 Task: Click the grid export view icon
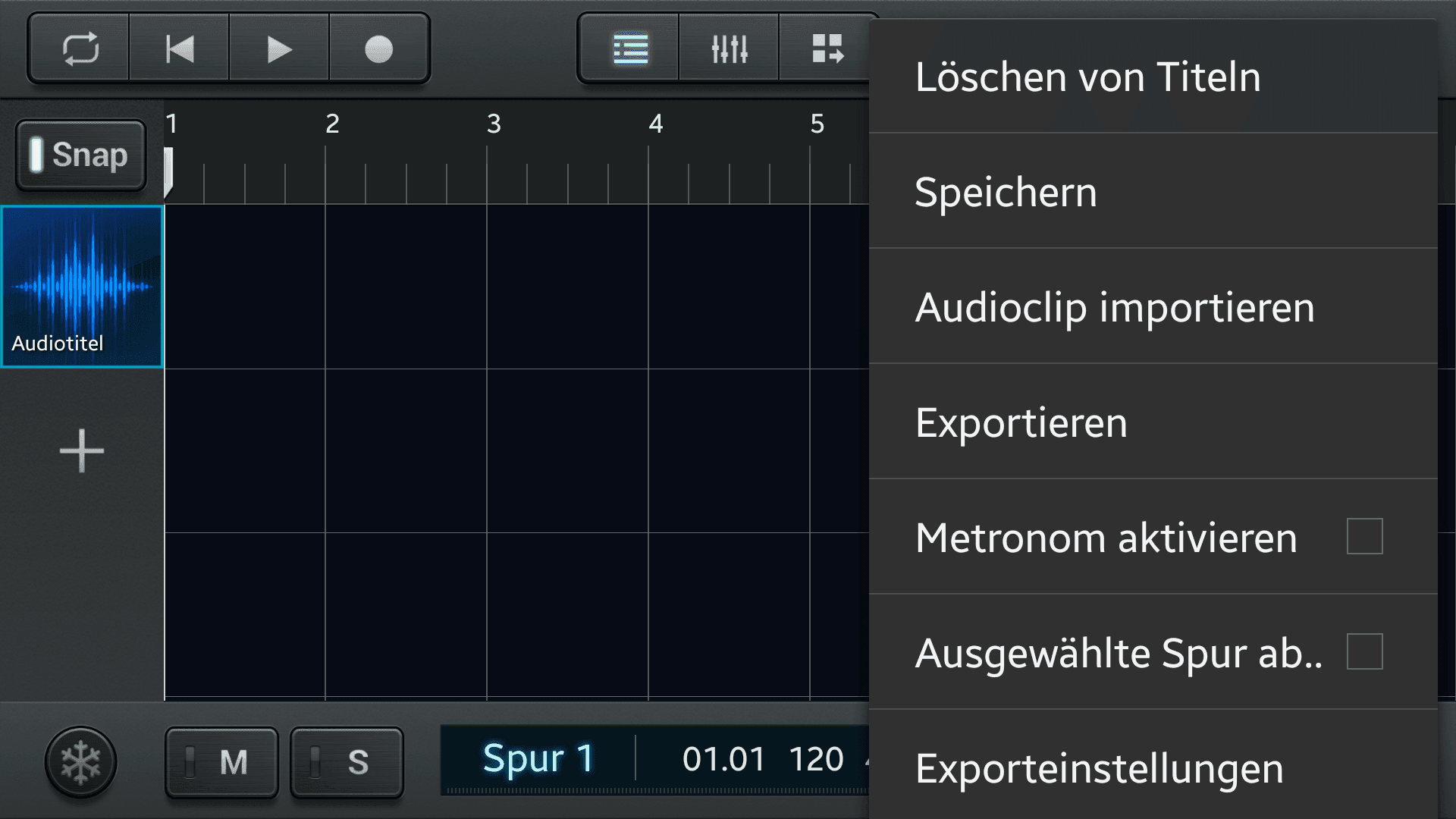pos(827,49)
